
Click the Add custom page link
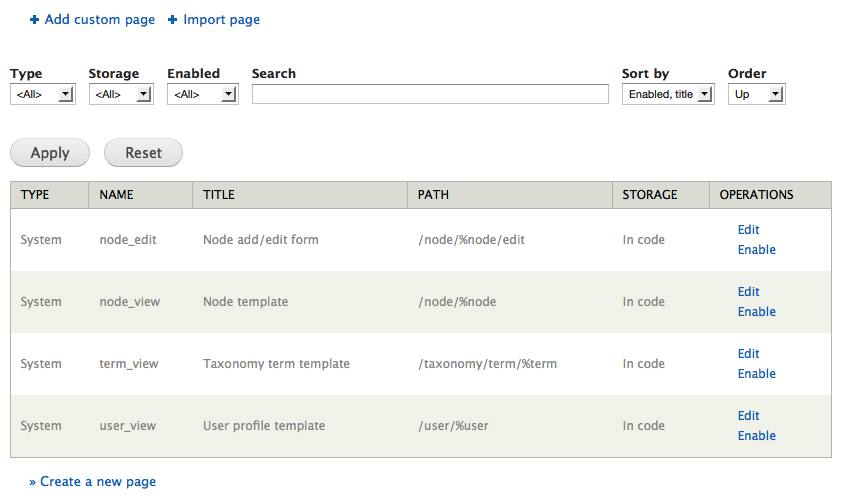(x=99, y=19)
